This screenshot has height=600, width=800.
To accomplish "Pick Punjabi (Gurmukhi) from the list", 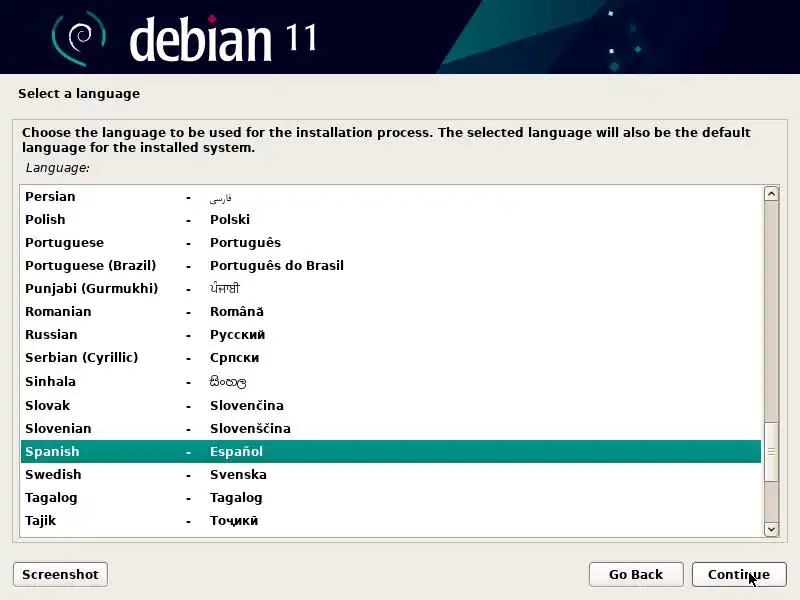I will point(391,288).
